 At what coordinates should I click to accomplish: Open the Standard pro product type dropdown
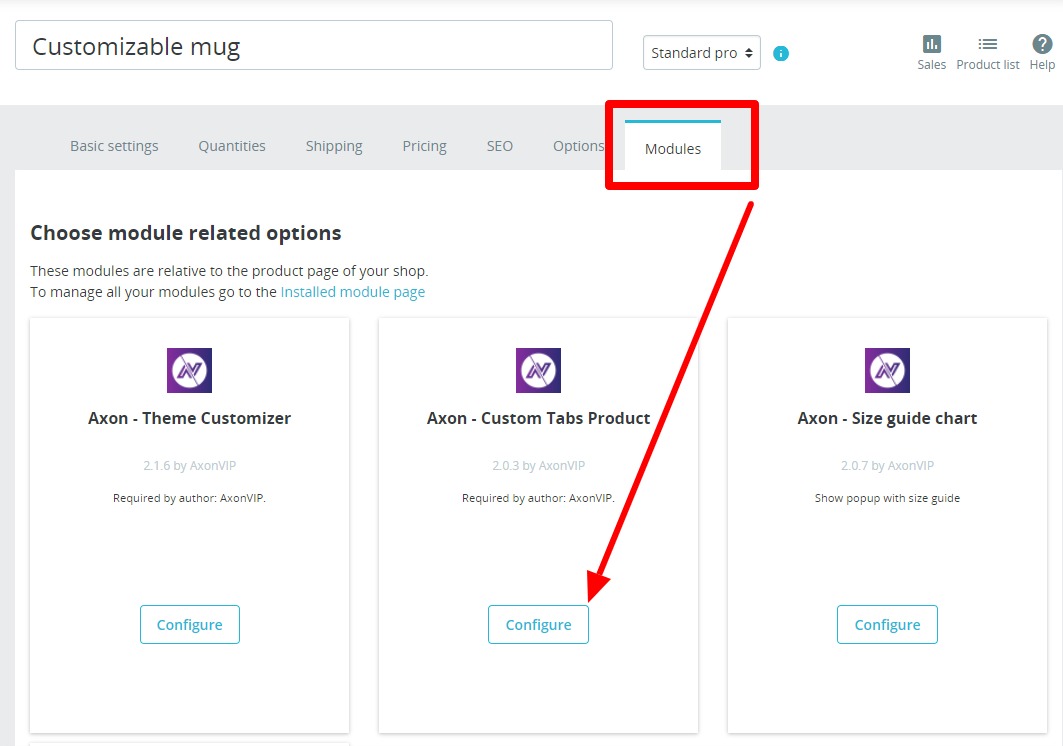point(695,52)
